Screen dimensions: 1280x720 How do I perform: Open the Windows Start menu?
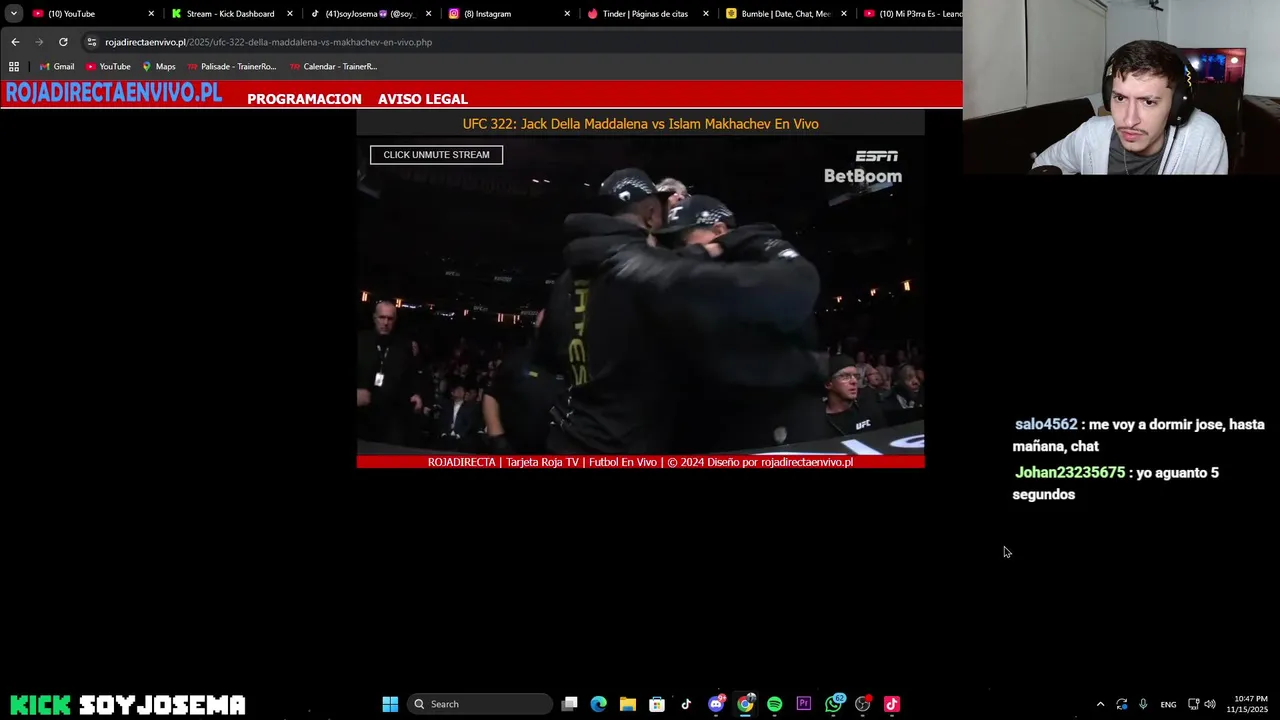pos(390,704)
